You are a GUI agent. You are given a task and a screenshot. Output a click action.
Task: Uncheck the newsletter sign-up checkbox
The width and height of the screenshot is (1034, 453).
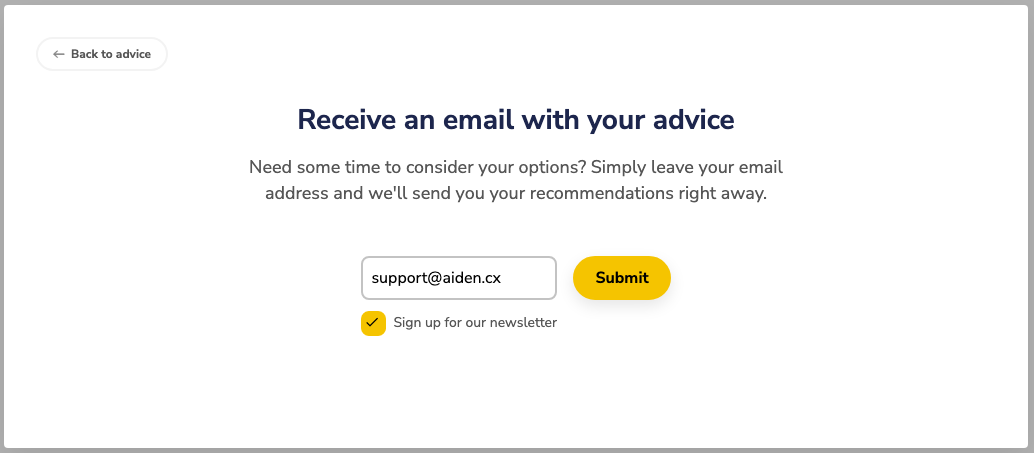point(373,323)
